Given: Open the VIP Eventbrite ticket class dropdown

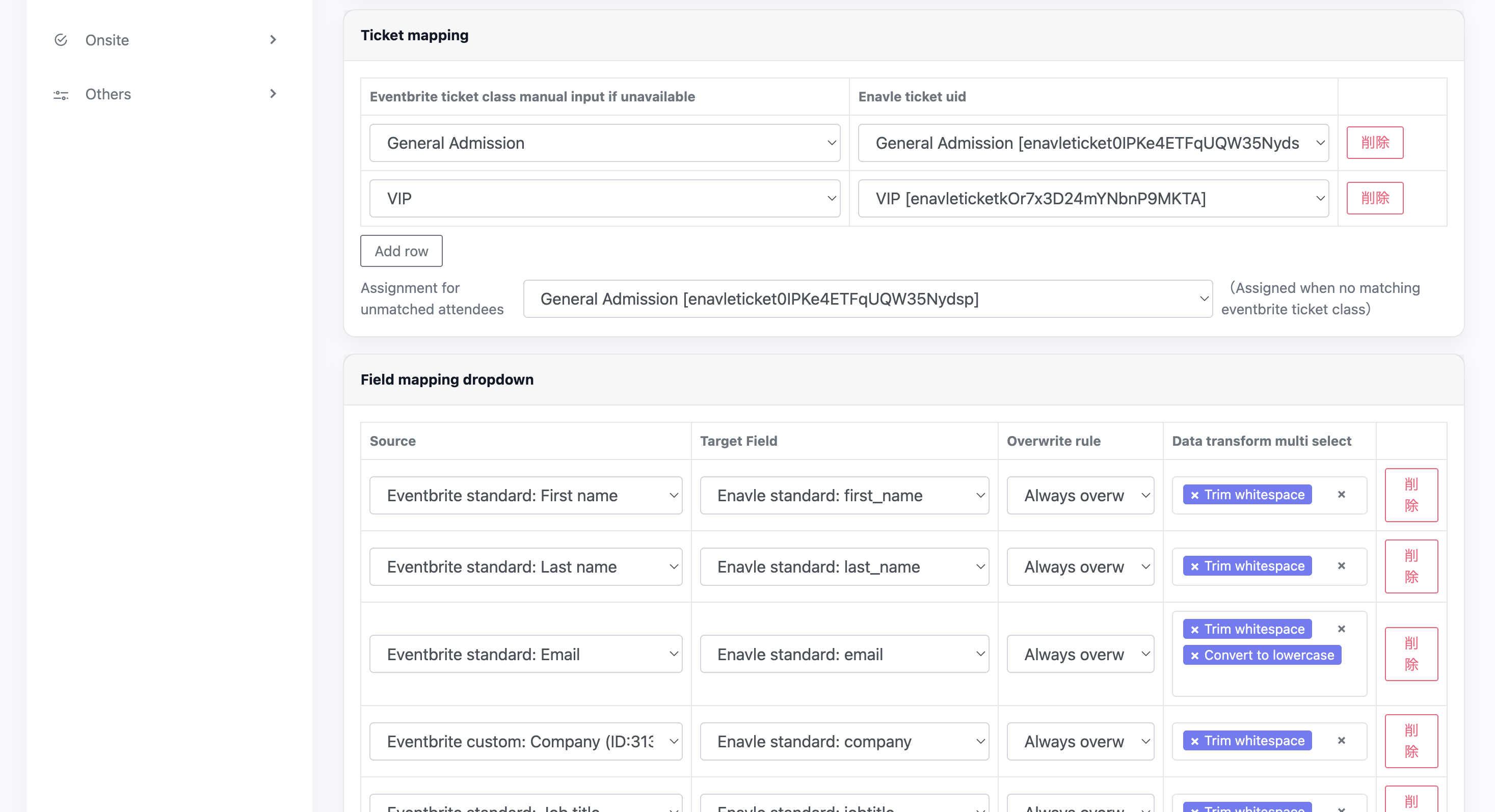Looking at the screenshot, I should (605, 198).
